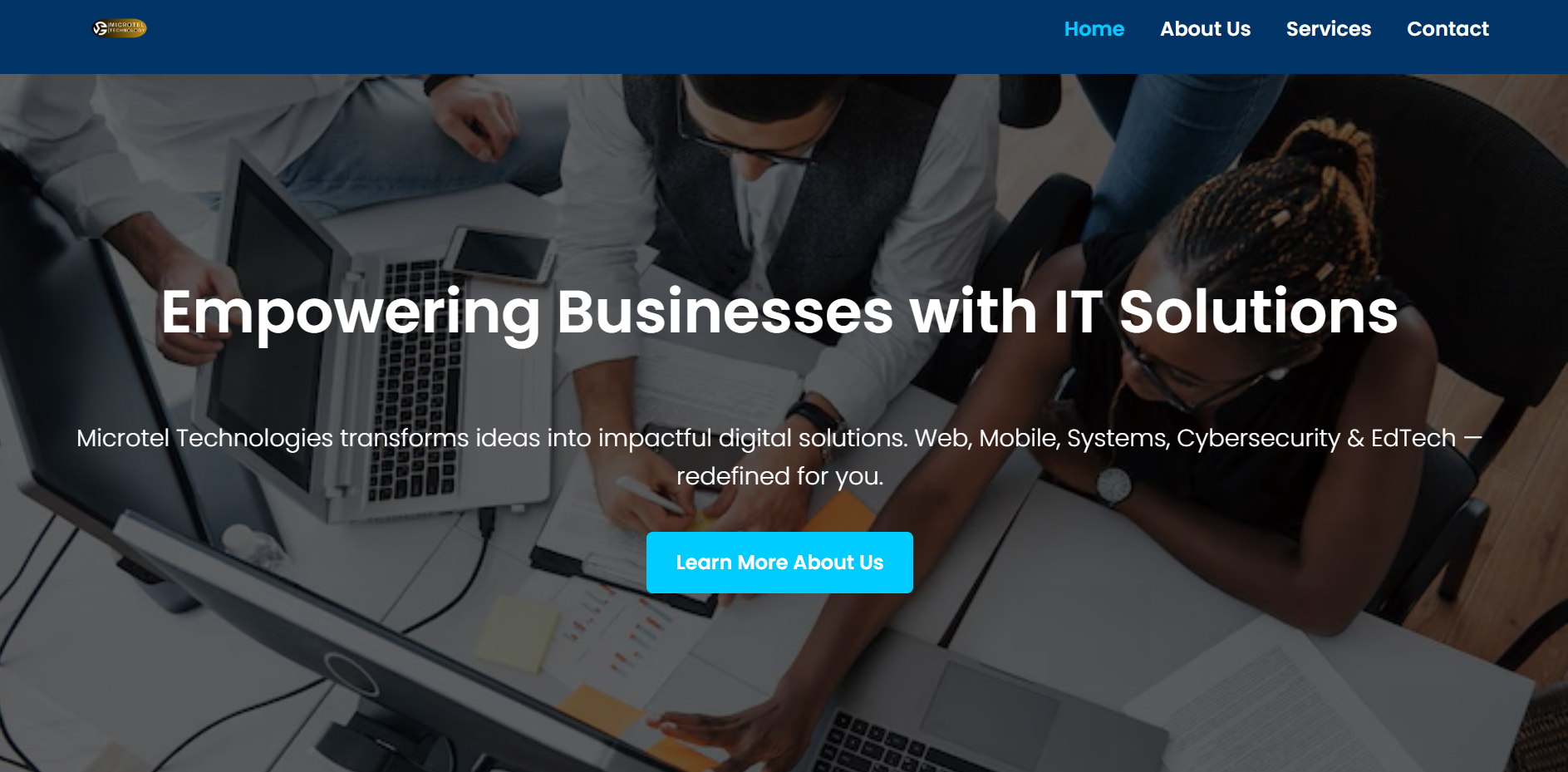1568x772 pixels.
Task: Click the words IT Solutions in the headline
Action: point(1226,312)
